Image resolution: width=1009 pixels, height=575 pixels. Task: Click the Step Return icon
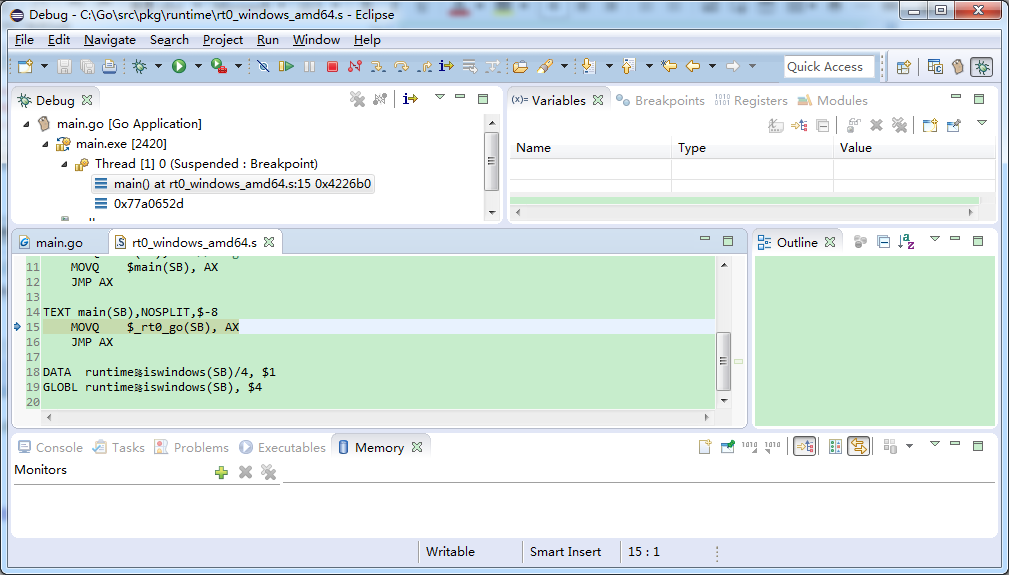coord(424,66)
